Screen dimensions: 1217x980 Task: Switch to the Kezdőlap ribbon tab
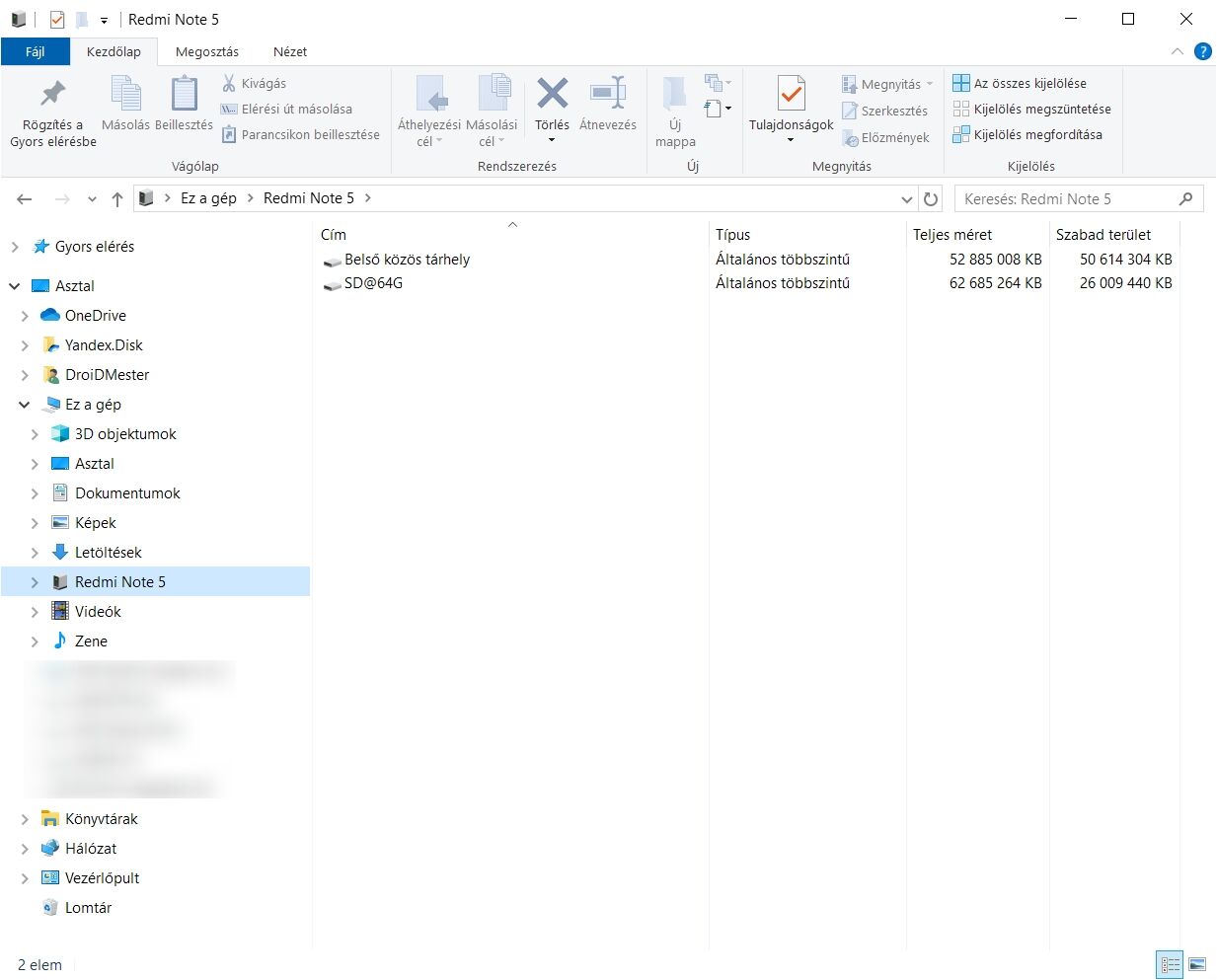pyautogui.click(x=114, y=51)
